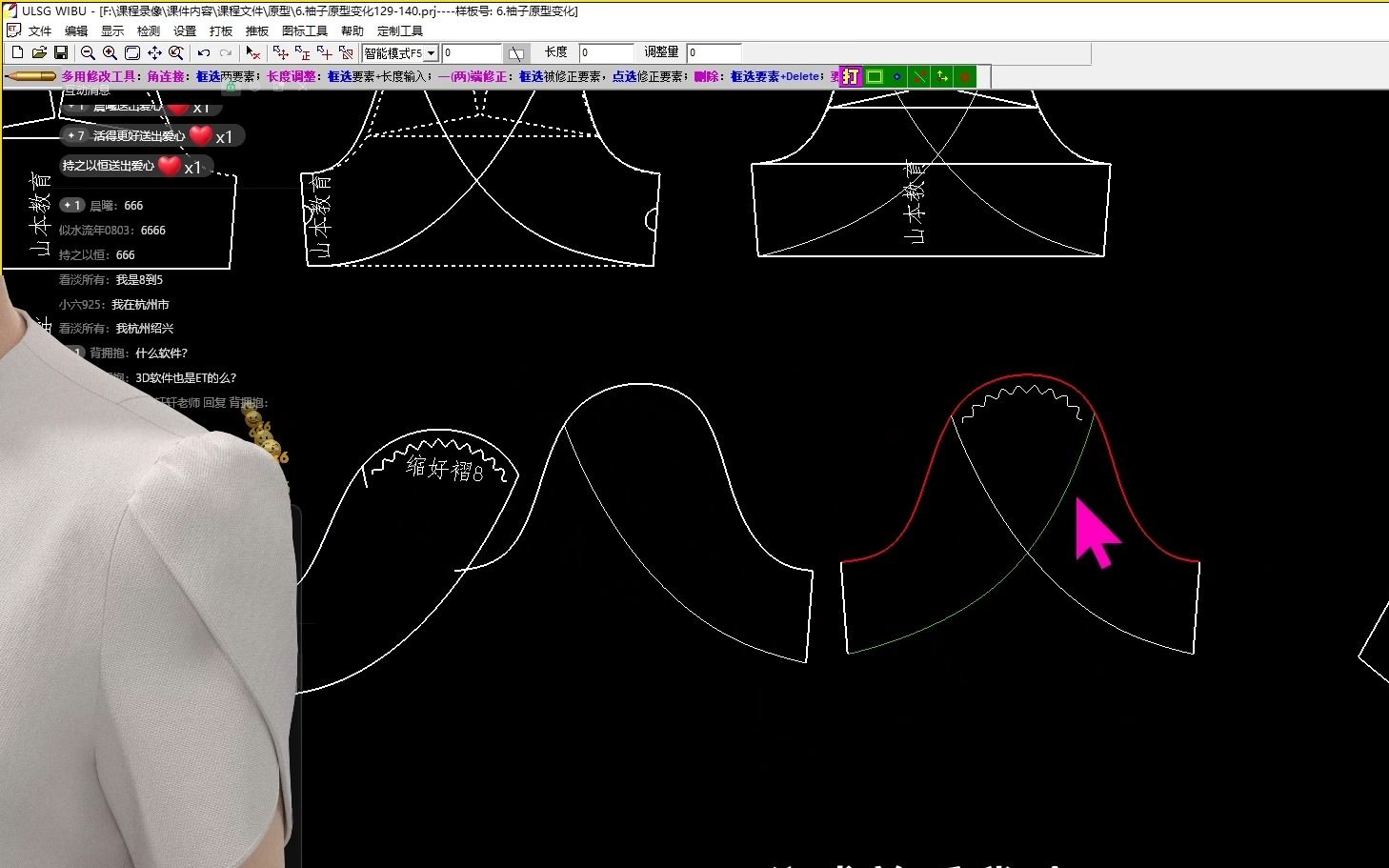This screenshot has width=1389, height=868.
Task: Click the 长度 input field
Action: (606, 53)
